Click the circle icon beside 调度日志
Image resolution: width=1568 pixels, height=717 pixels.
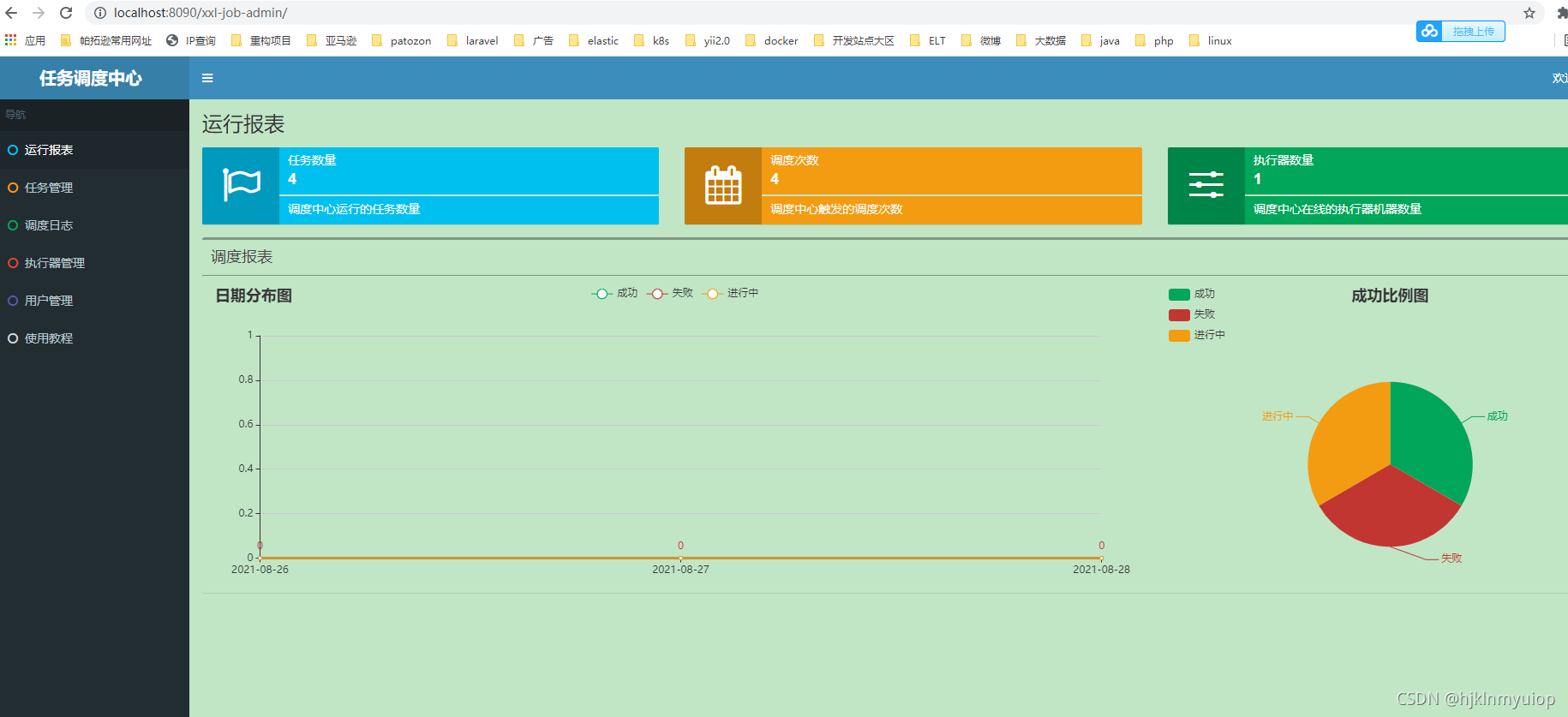tap(13, 225)
